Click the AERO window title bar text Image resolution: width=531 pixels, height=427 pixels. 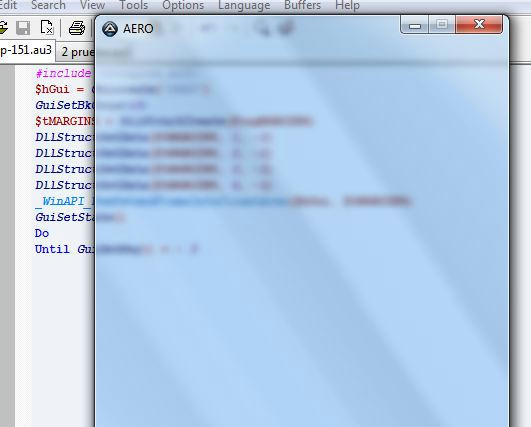point(138,29)
